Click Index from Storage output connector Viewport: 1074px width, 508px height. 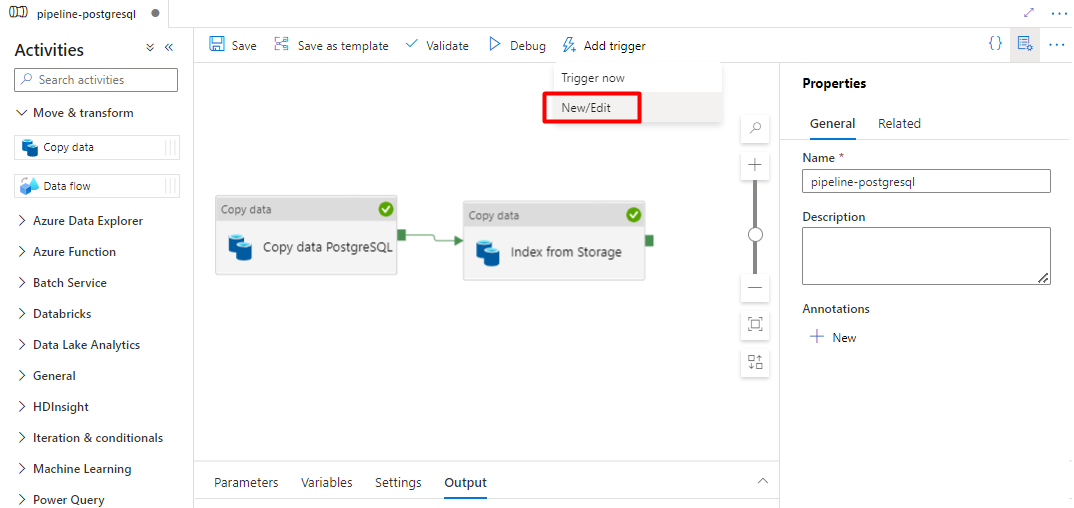tap(649, 240)
